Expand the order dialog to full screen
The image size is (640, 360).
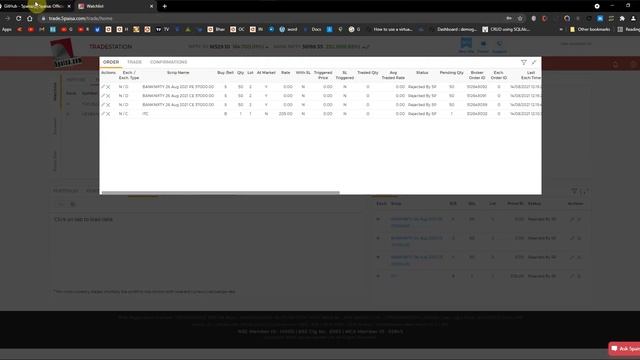click(x=534, y=62)
